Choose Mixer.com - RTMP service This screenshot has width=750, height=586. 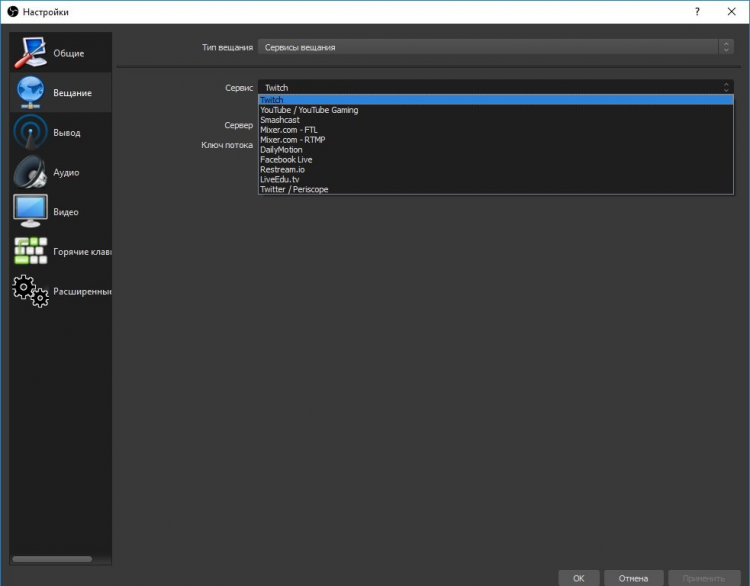click(x=496, y=140)
